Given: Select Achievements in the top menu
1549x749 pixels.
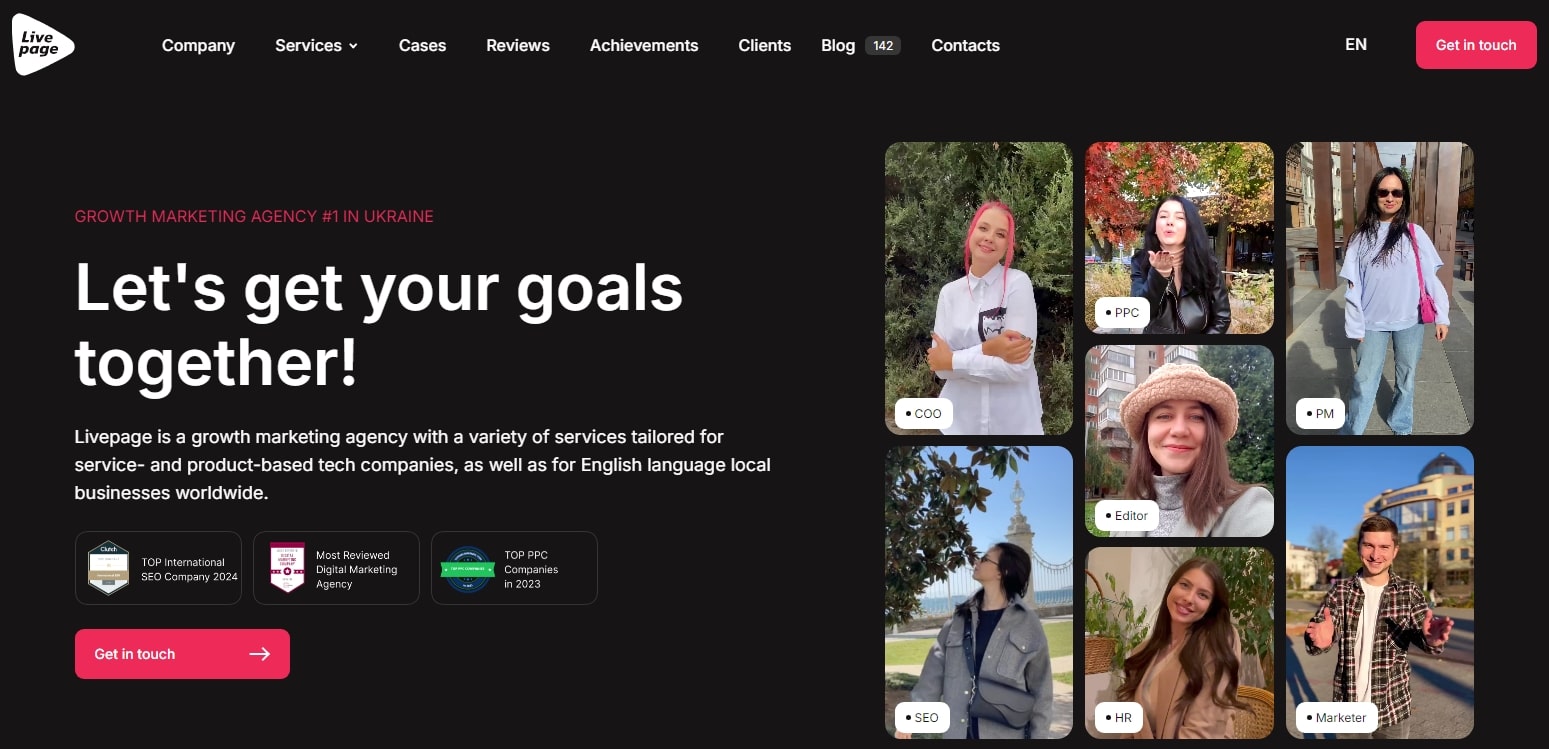Looking at the screenshot, I should coord(644,45).
